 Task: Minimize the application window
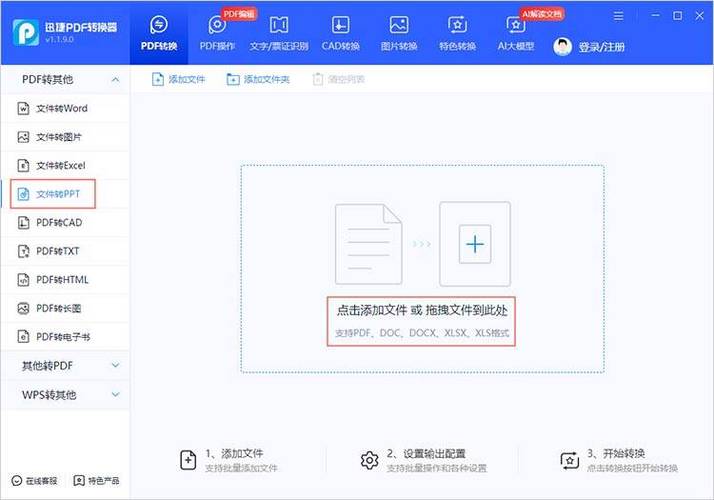coord(655,15)
